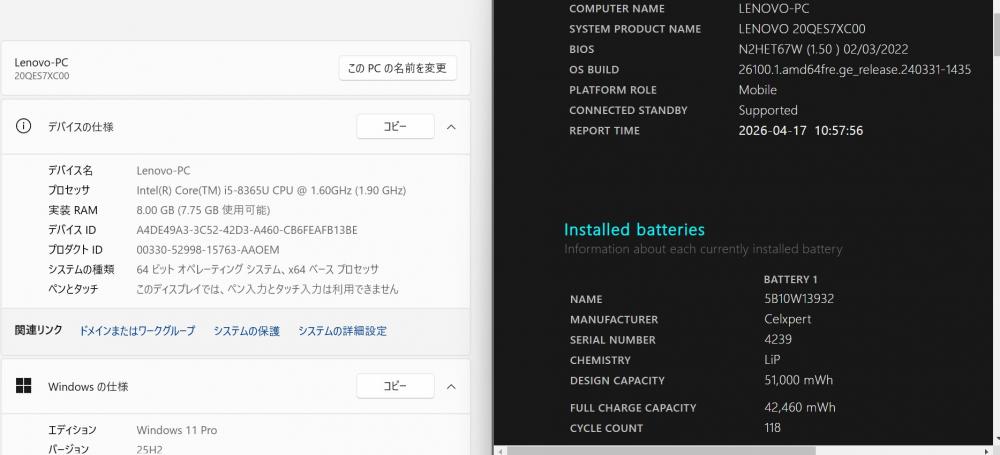Viewport: 1000px width, 455px height.
Task: Click the battery report horizontal scrollbar thumb
Action: (661, 451)
